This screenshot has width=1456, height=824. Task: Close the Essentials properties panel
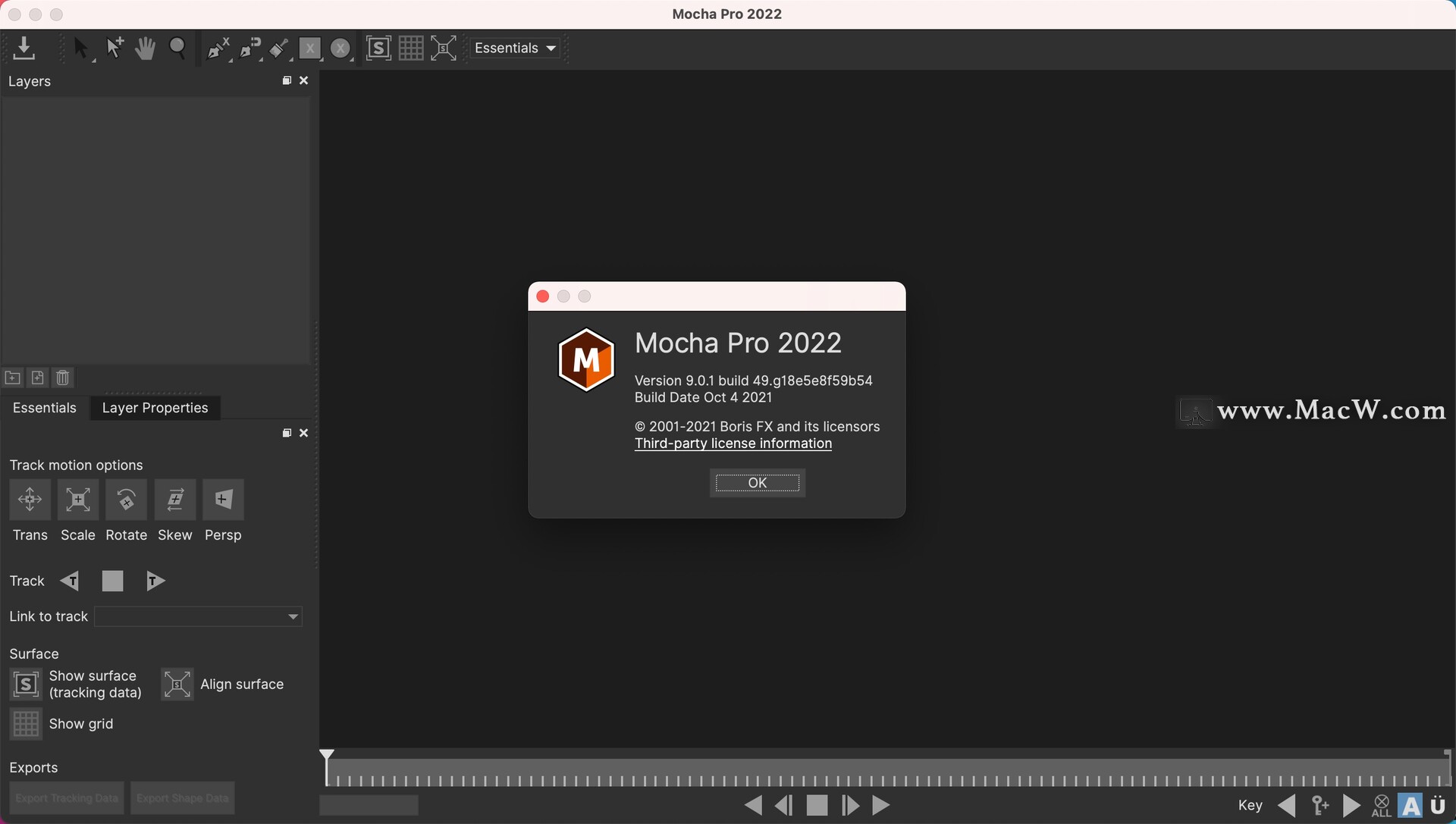pos(304,433)
